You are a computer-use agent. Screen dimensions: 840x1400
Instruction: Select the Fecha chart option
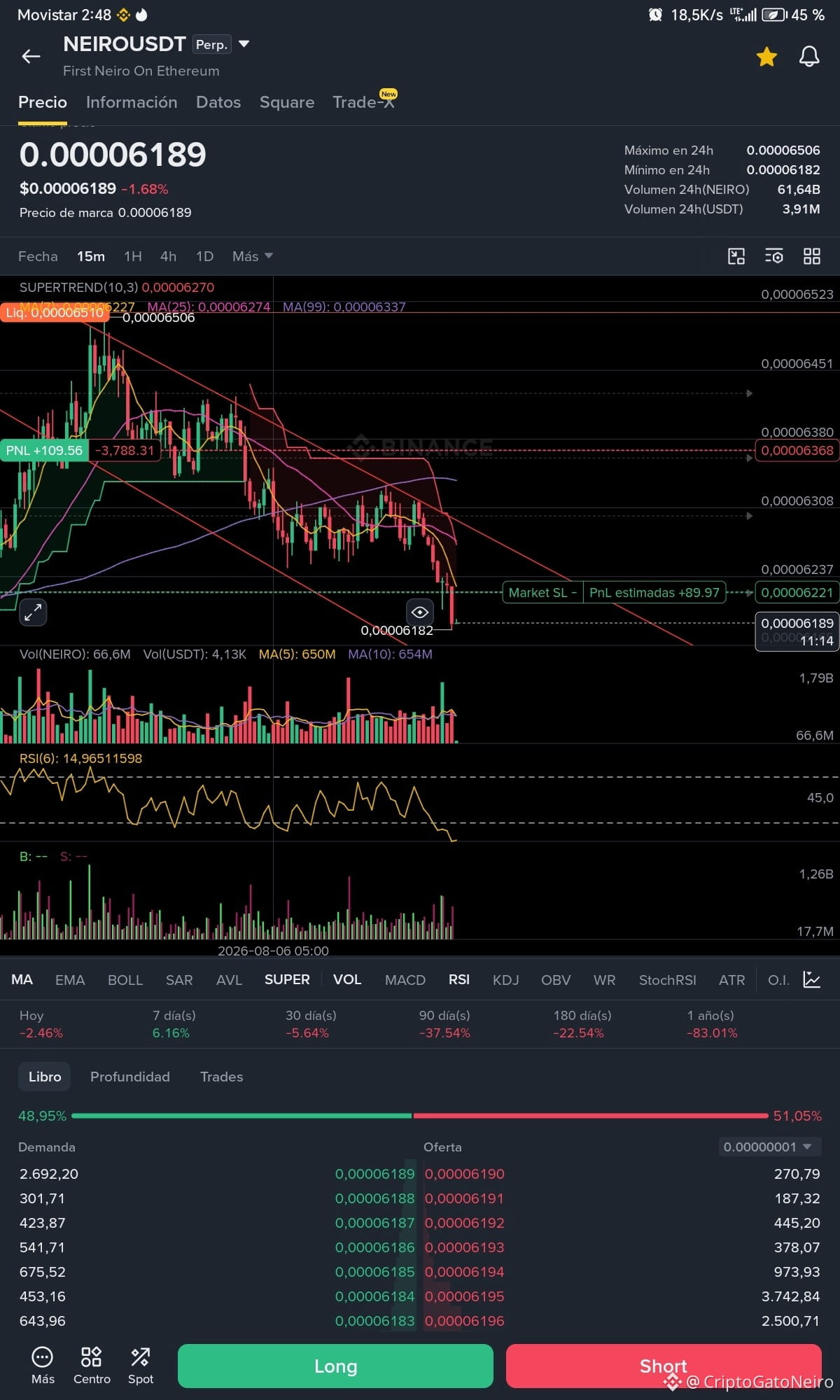coord(38,256)
